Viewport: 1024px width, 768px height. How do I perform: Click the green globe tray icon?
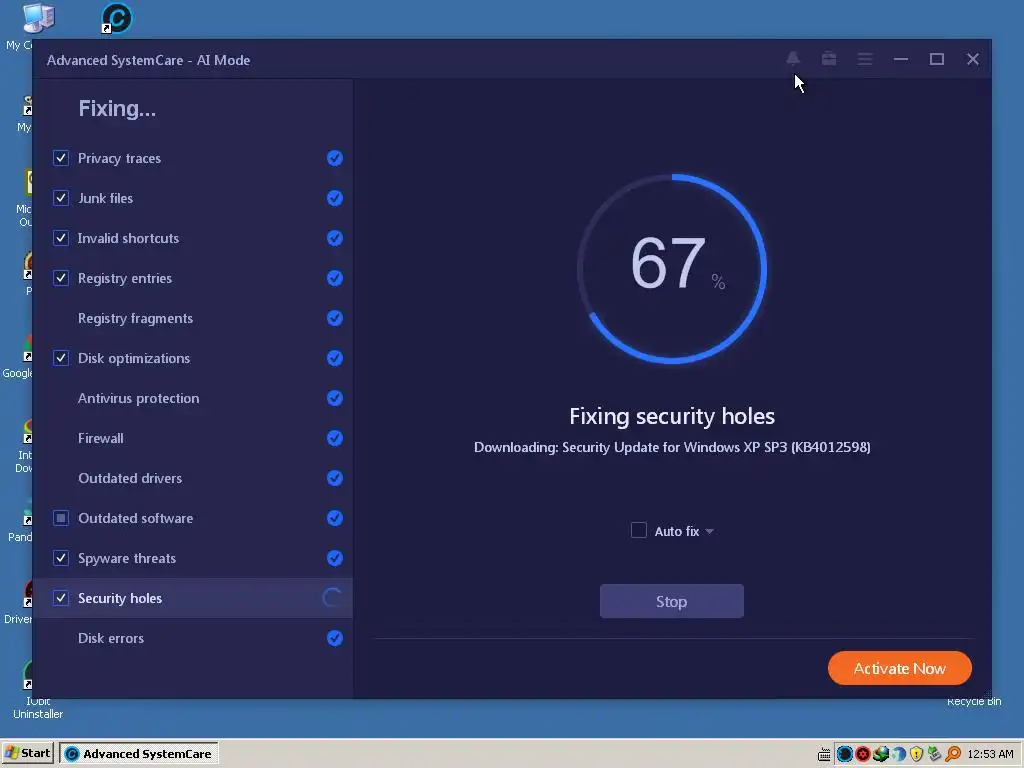pyautogui.click(x=880, y=754)
